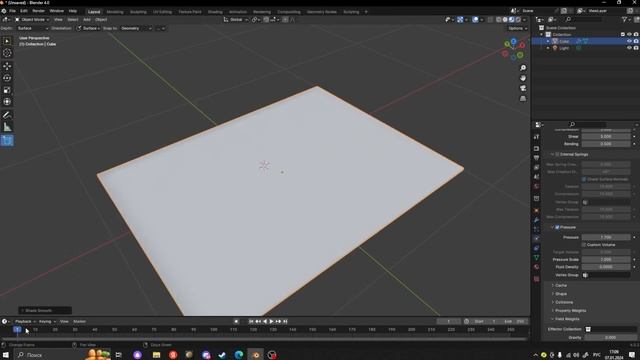Open the viewport Options dropdown
The height and width of the screenshot is (360, 640).
518,29
